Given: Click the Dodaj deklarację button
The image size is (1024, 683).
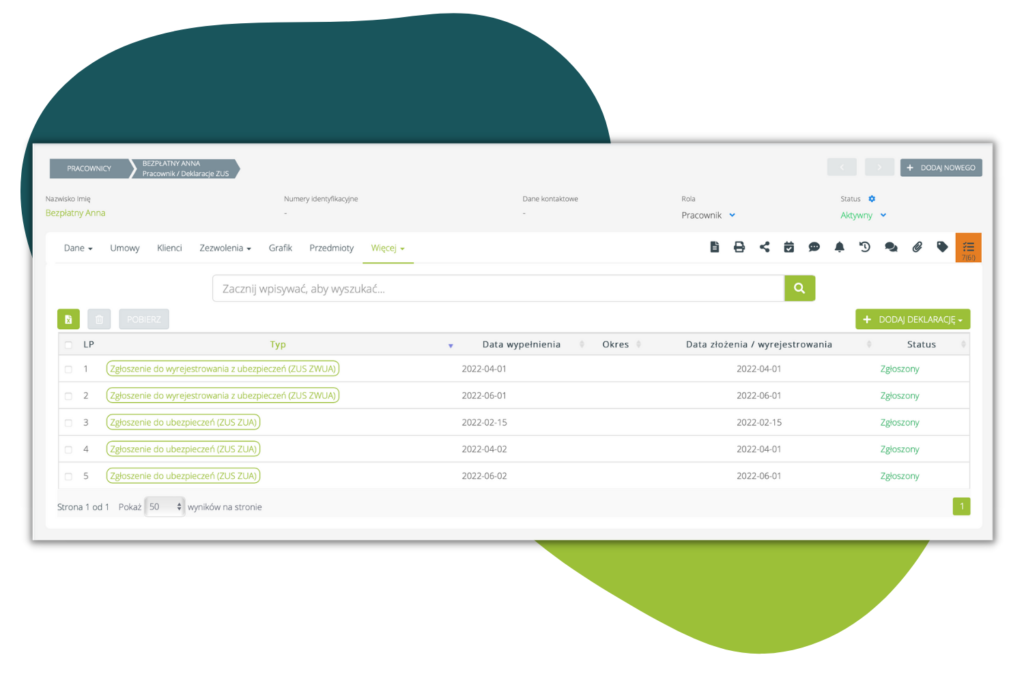Looking at the screenshot, I should pos(912,319).
